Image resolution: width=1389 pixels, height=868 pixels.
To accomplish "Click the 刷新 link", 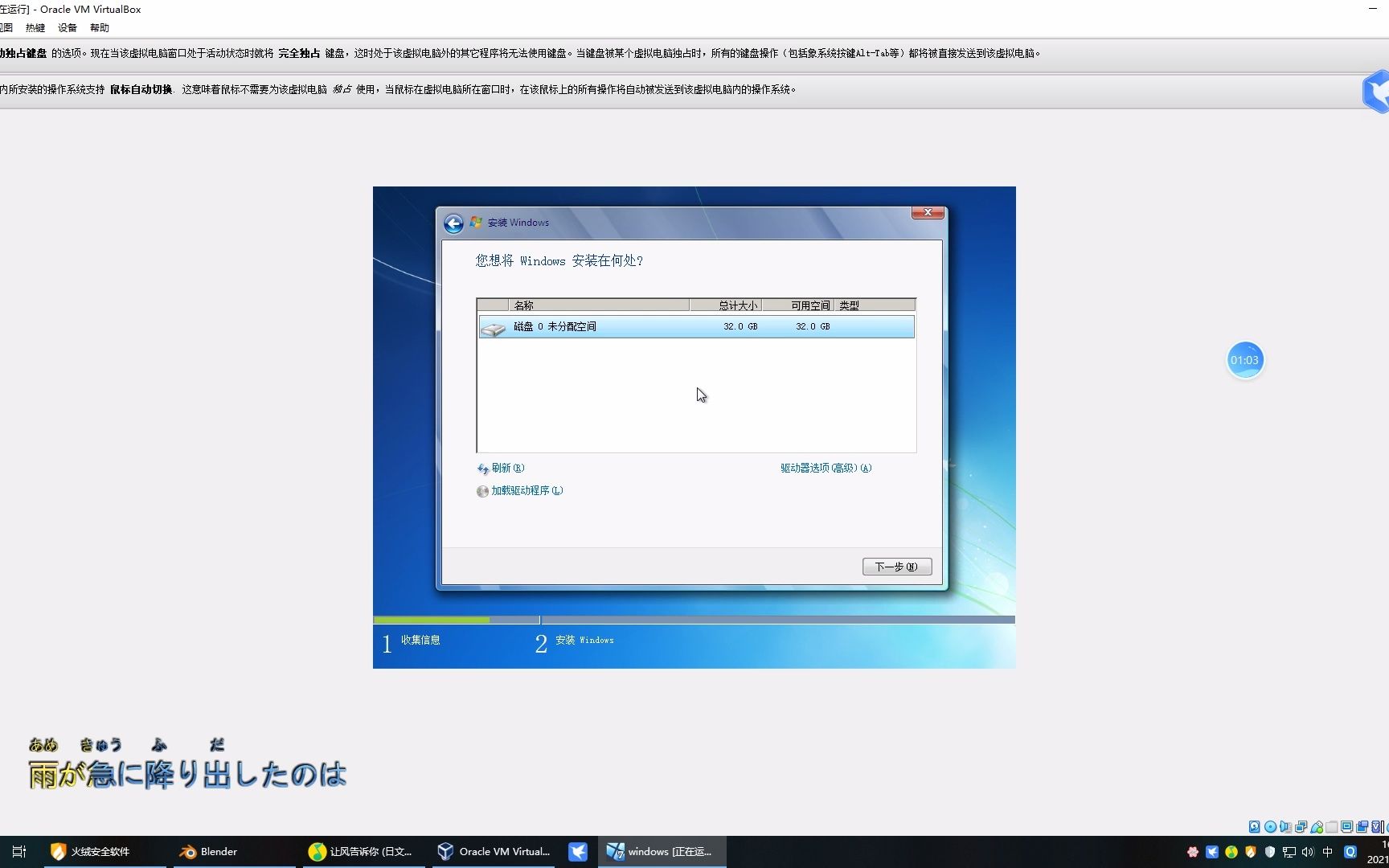I will (x=508, y=468).
